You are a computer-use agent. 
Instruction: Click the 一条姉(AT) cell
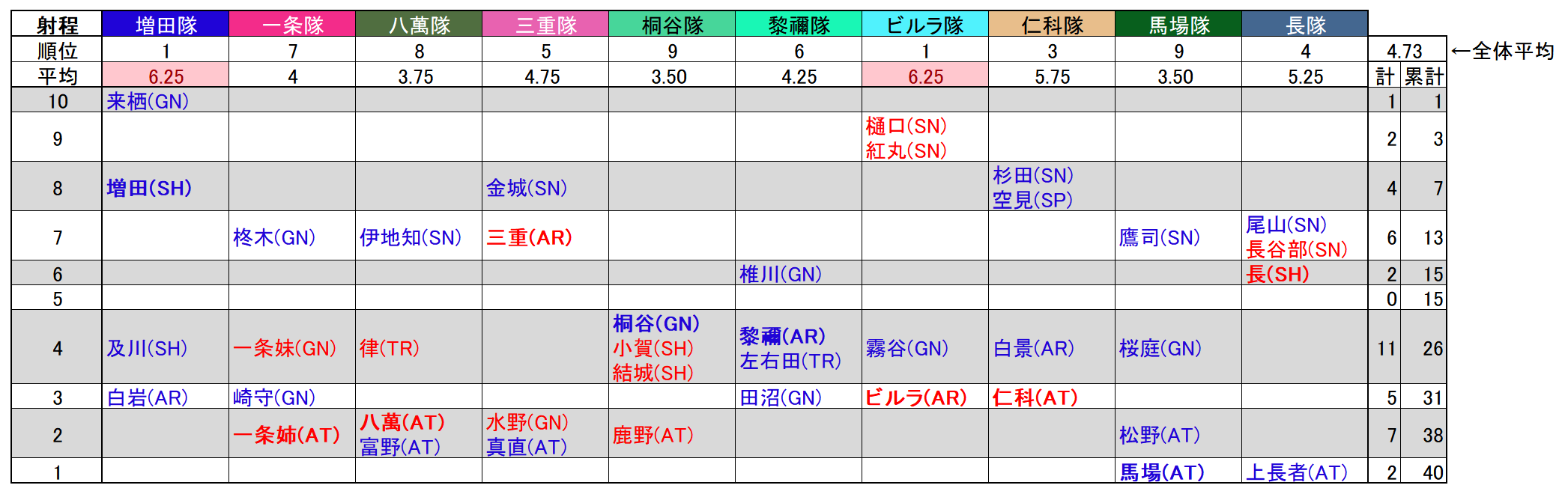point(292,434)
